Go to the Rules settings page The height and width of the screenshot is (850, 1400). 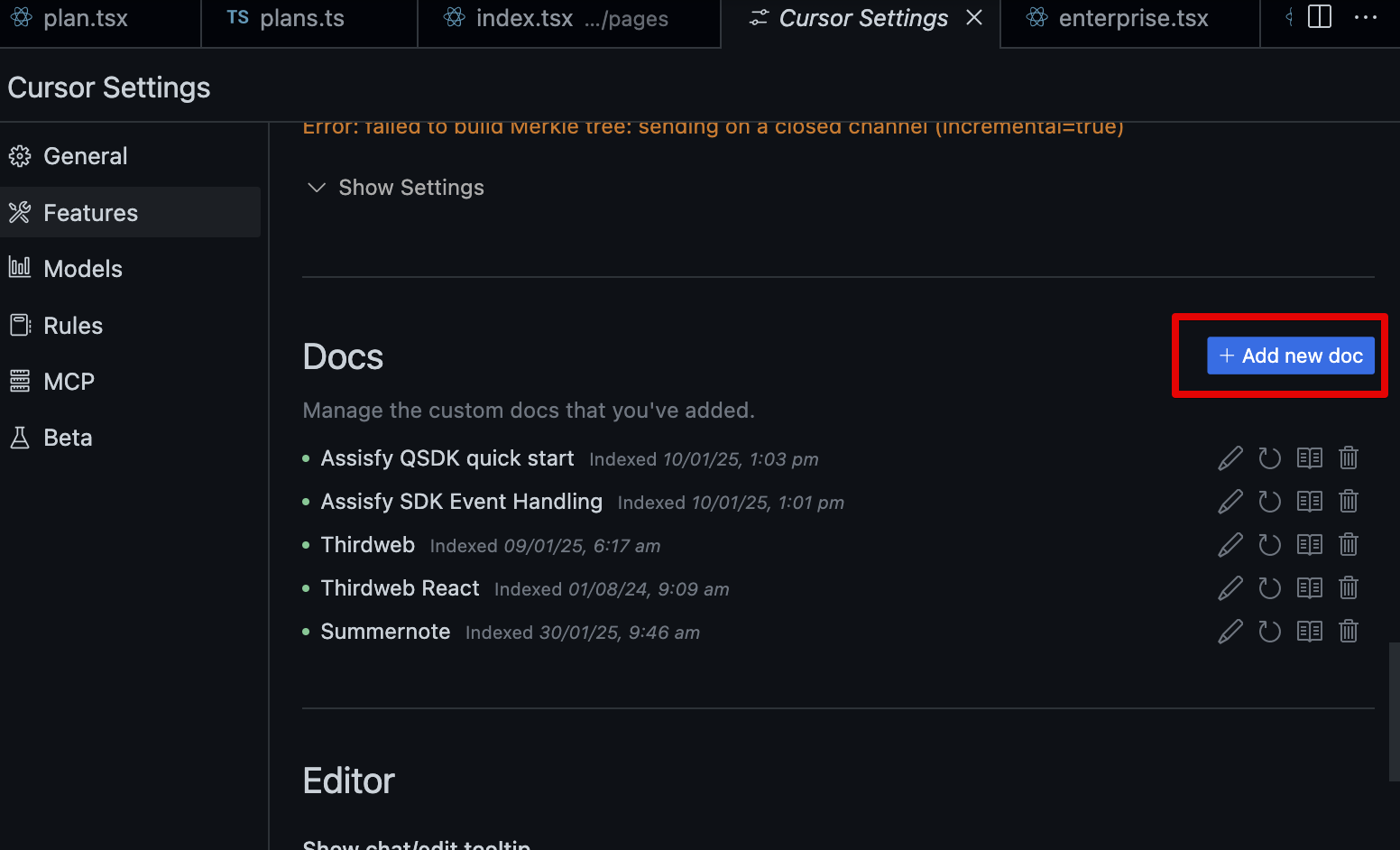point(72,326)
